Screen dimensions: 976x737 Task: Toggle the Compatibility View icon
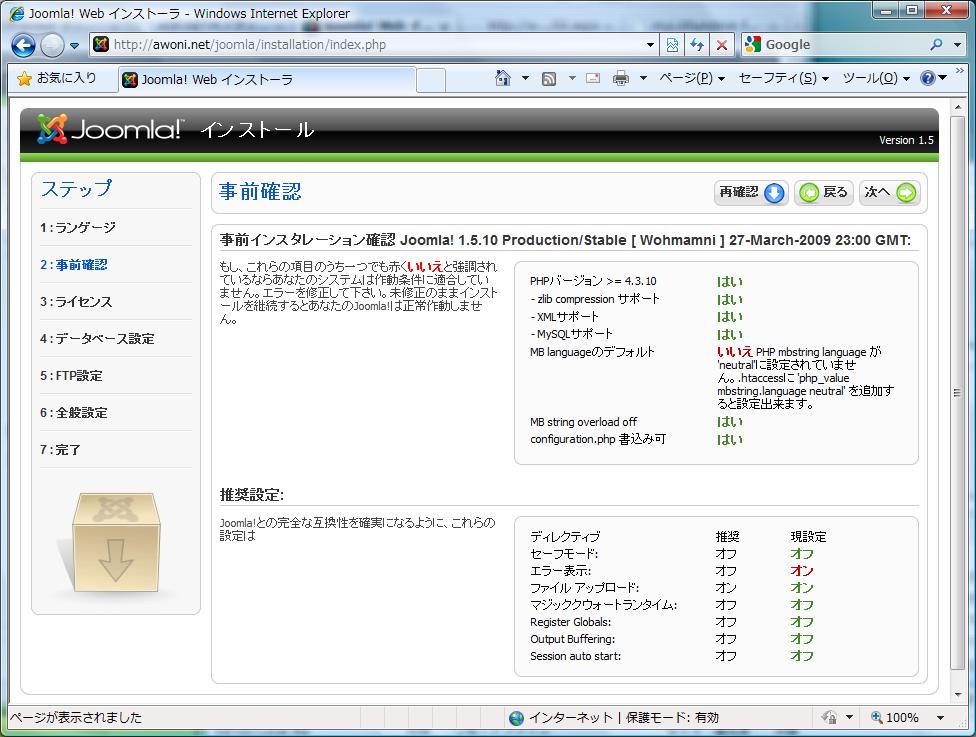672,45
